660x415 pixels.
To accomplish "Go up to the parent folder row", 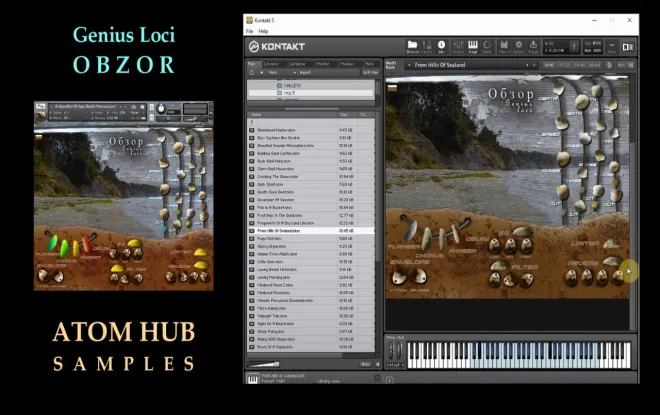I will [310, 122].
